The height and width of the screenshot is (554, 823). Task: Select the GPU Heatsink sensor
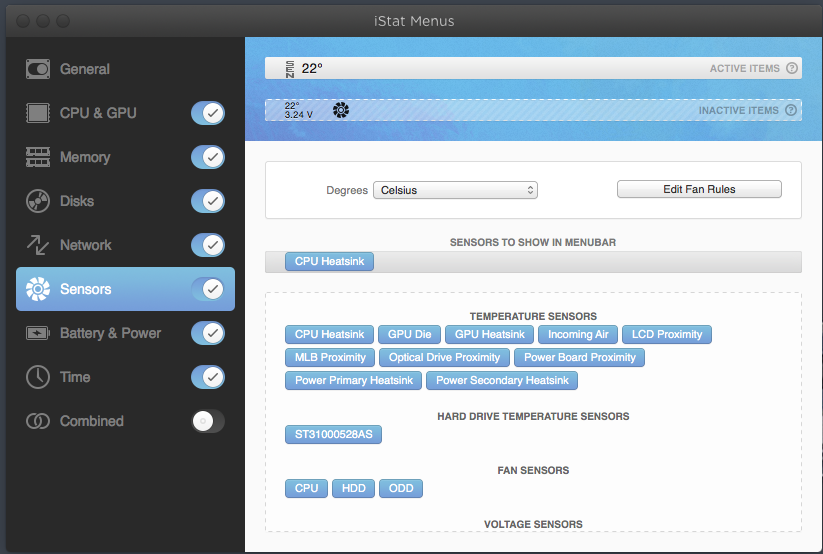point(489,335)
